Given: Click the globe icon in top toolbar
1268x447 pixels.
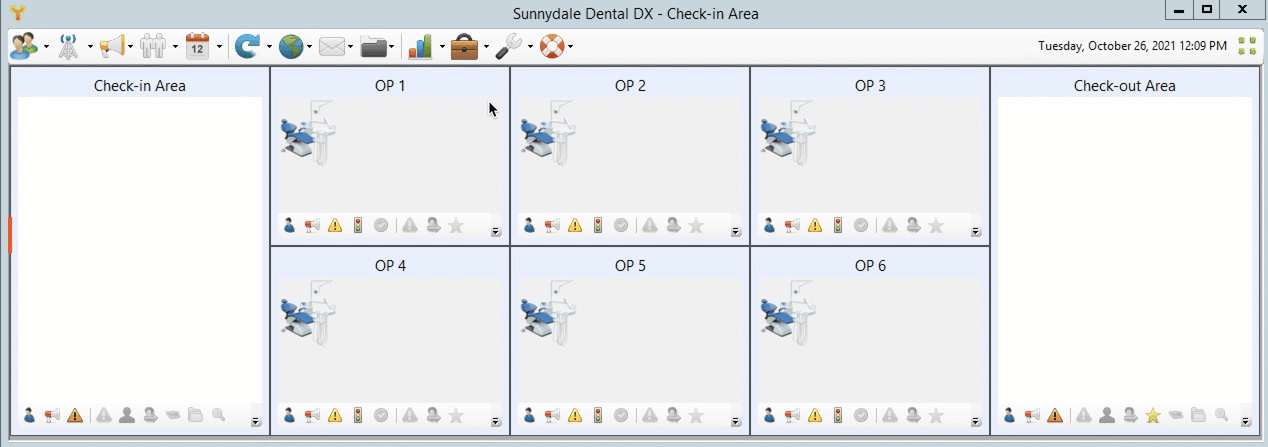Looking at the screenshot, I should pyautogui.click(x=291, y=46).
